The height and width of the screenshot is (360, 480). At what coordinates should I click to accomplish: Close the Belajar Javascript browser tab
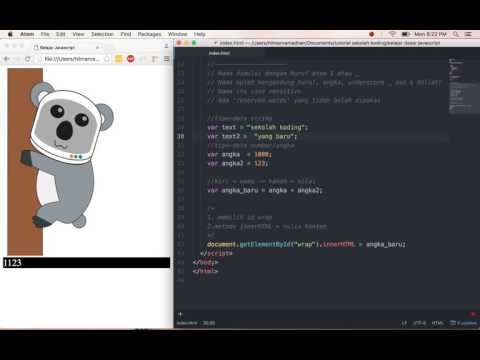click(x=97, y=48)
